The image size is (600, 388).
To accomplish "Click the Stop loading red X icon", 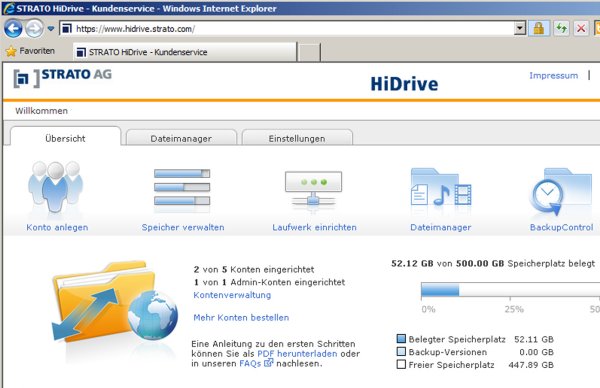I will click(x=581, y=28).
